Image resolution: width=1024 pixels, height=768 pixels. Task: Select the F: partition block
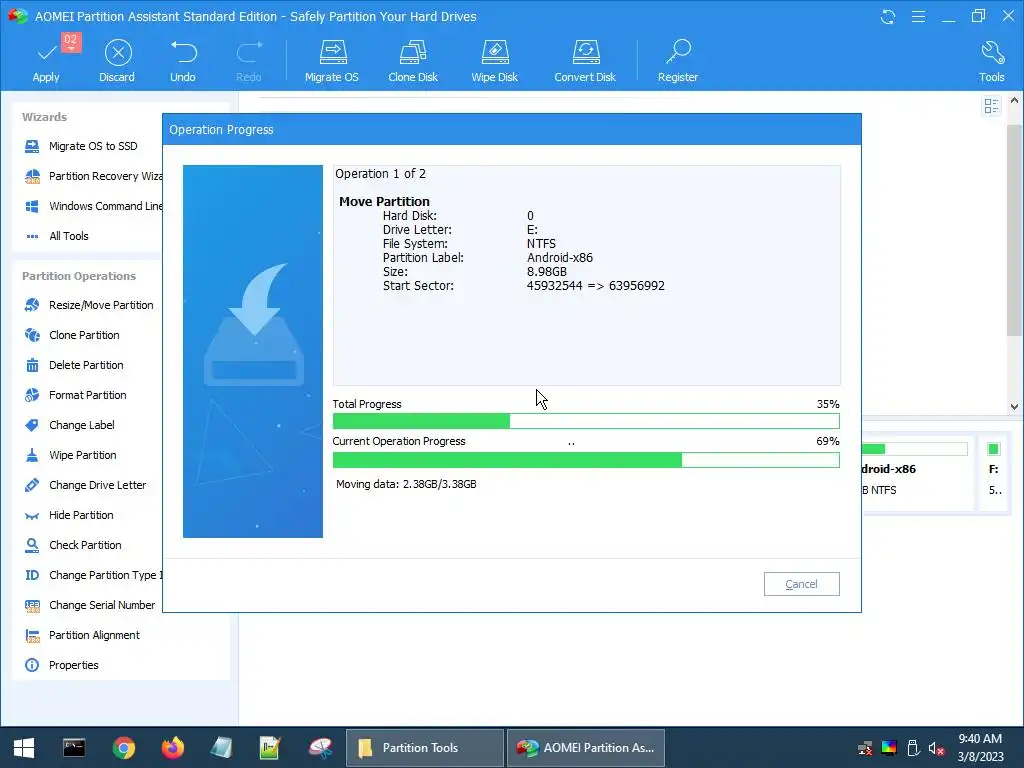click(x=994, y=474)
